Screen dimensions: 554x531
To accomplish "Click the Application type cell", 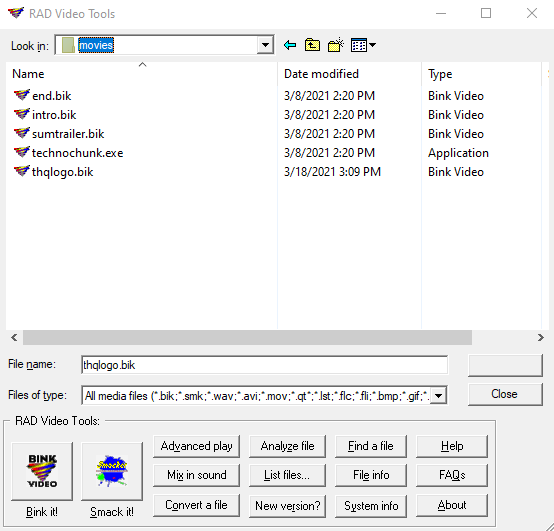I will pyautogui.click(x=458, y=153).
